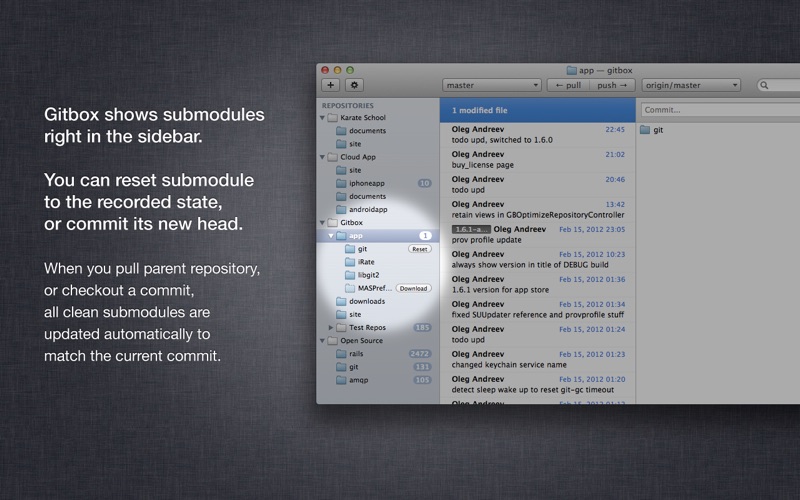Click into the Commit message field

point(720,110)
